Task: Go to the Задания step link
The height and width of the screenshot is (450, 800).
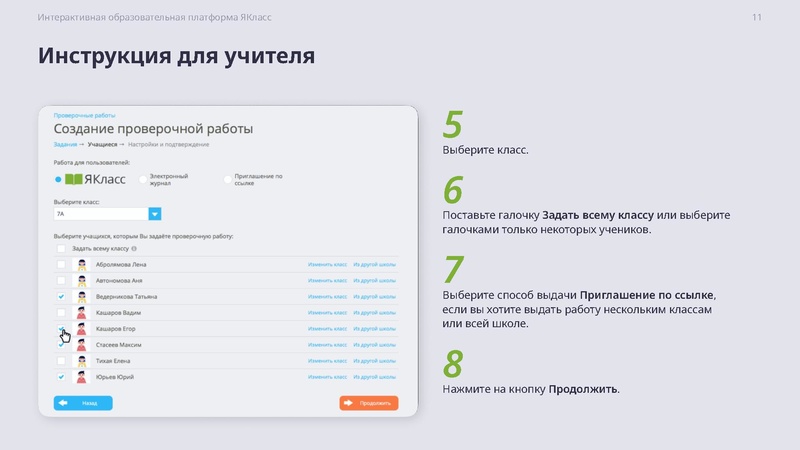Action: (65, 144)
